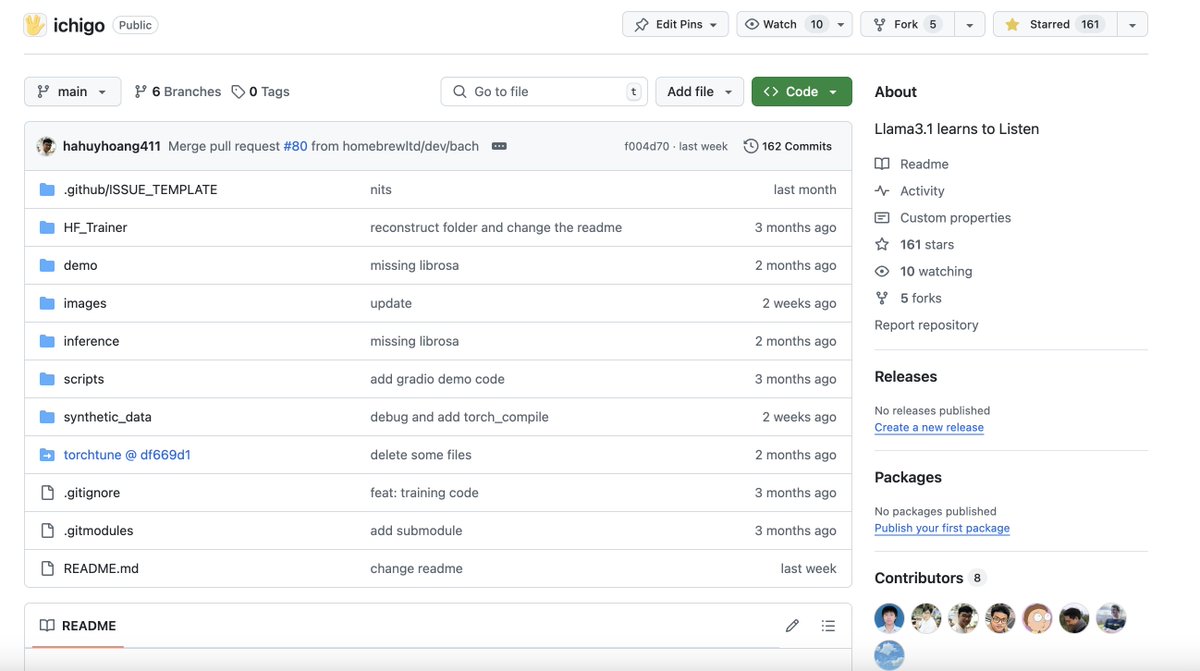Open the Releases heading
The image size is (1200, 671).
pos(905,377)
